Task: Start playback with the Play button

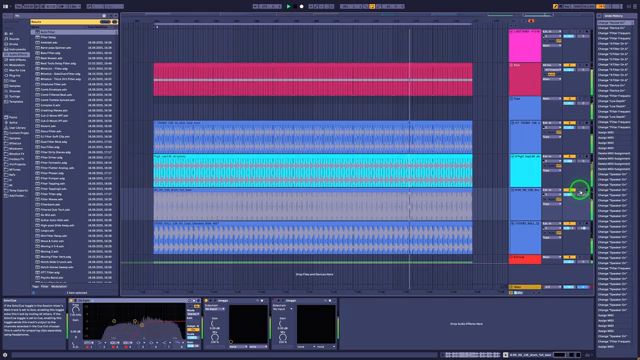Action: (x=289, y=7)
